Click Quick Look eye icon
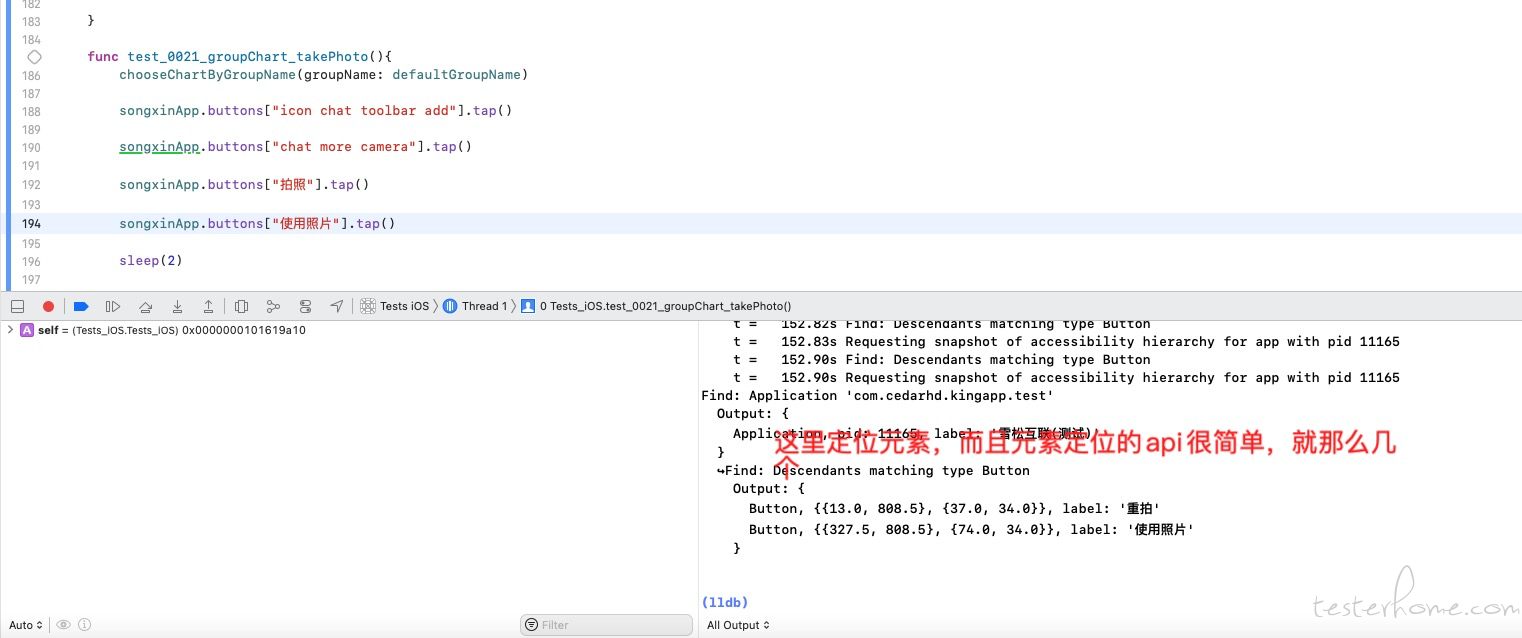 pos(64,625)
